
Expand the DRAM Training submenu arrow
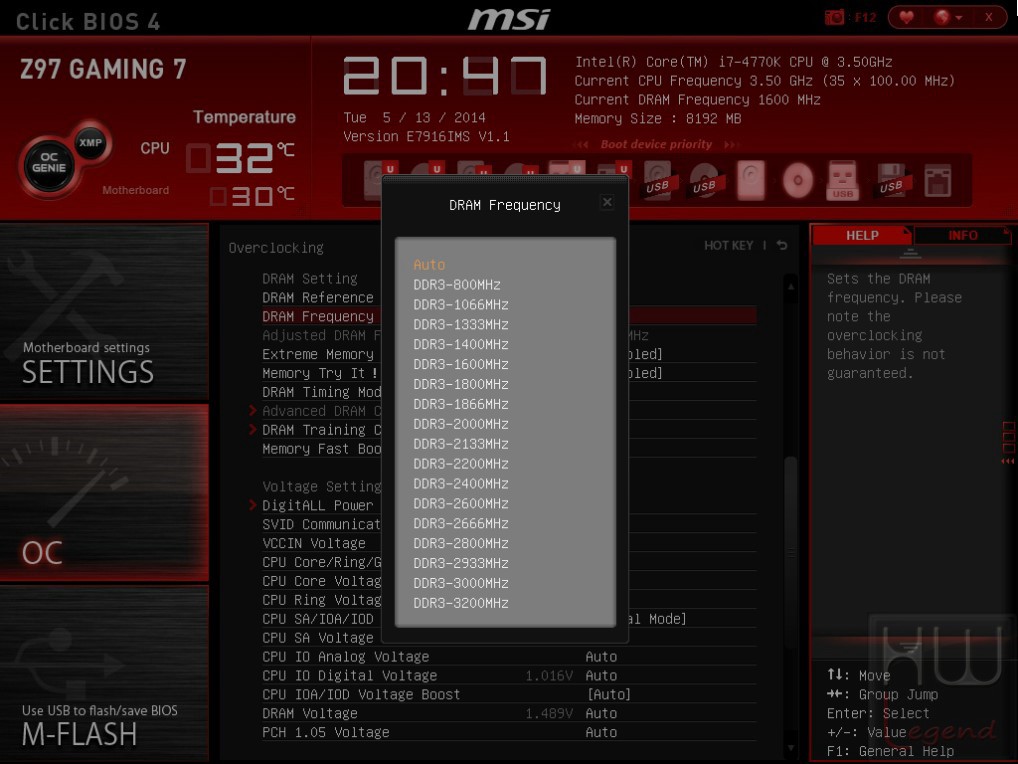(253, 430)
